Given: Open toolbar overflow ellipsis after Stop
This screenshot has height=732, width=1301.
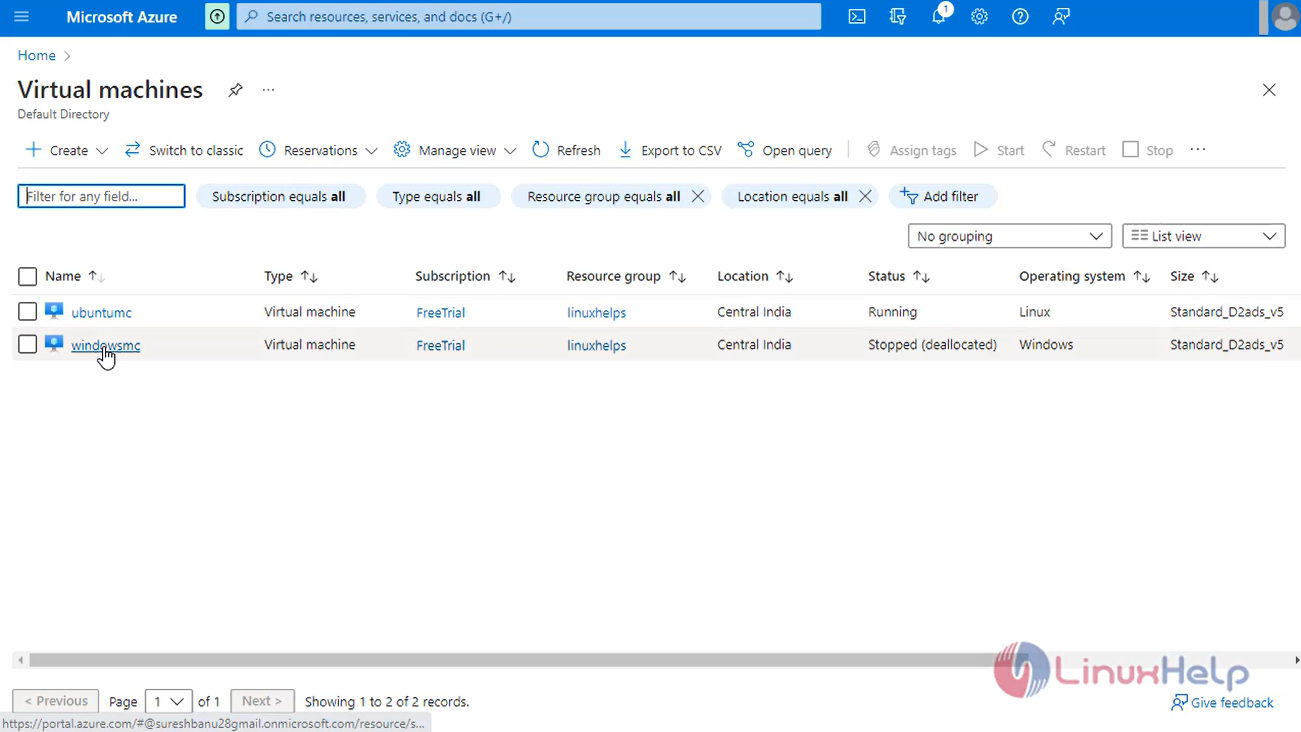Looking at the screenshot, I should pos(1198,150).
